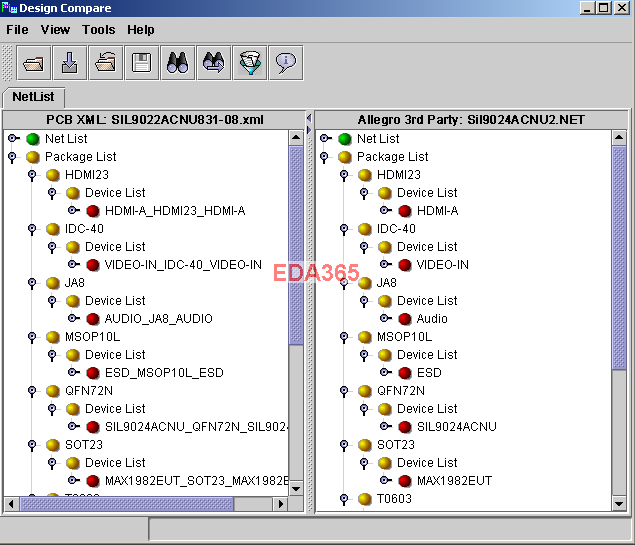
Task: Expand Net List node in right panel
Action: pyautogui.click(x=326, y=138)
